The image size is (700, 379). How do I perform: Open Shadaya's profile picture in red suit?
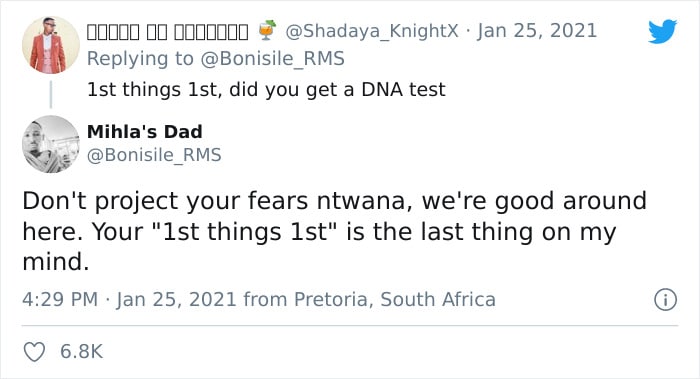[51, 45]
